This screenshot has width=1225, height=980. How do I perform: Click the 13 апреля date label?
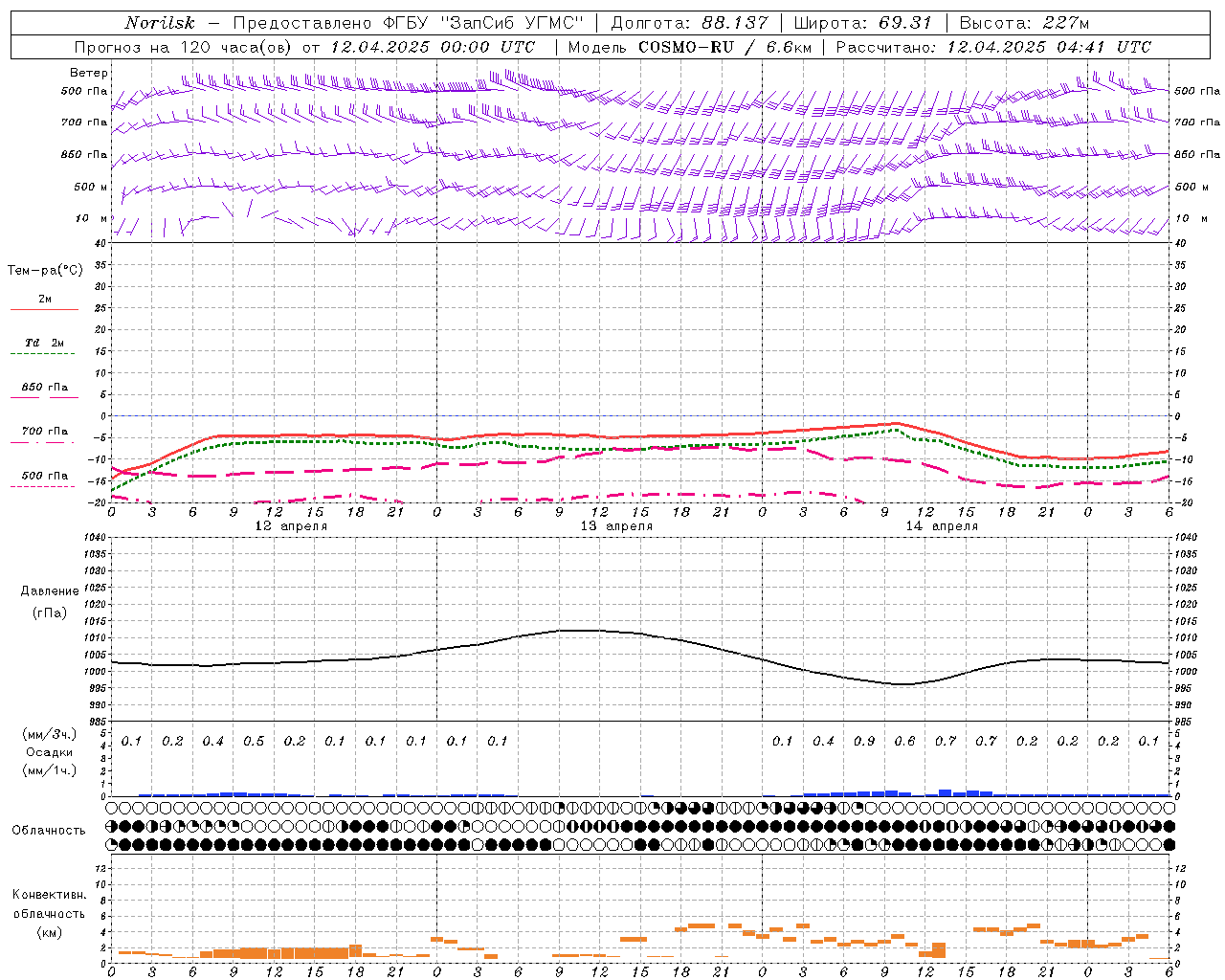click(616, 526)
